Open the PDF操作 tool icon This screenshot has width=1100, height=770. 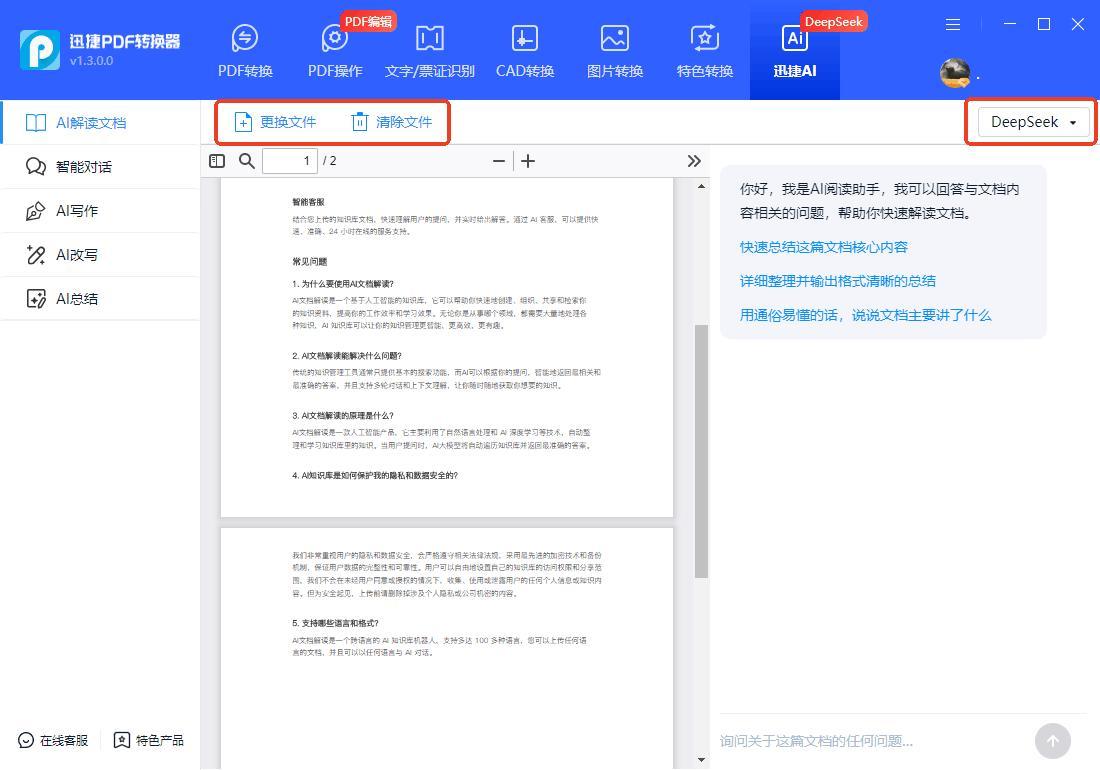point(334,40)
